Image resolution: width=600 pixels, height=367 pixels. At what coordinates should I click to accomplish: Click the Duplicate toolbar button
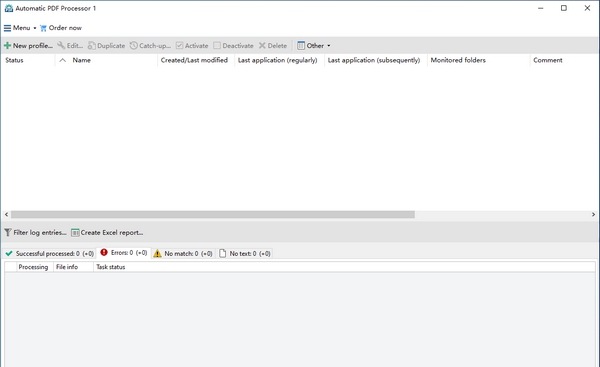point(106,46)
